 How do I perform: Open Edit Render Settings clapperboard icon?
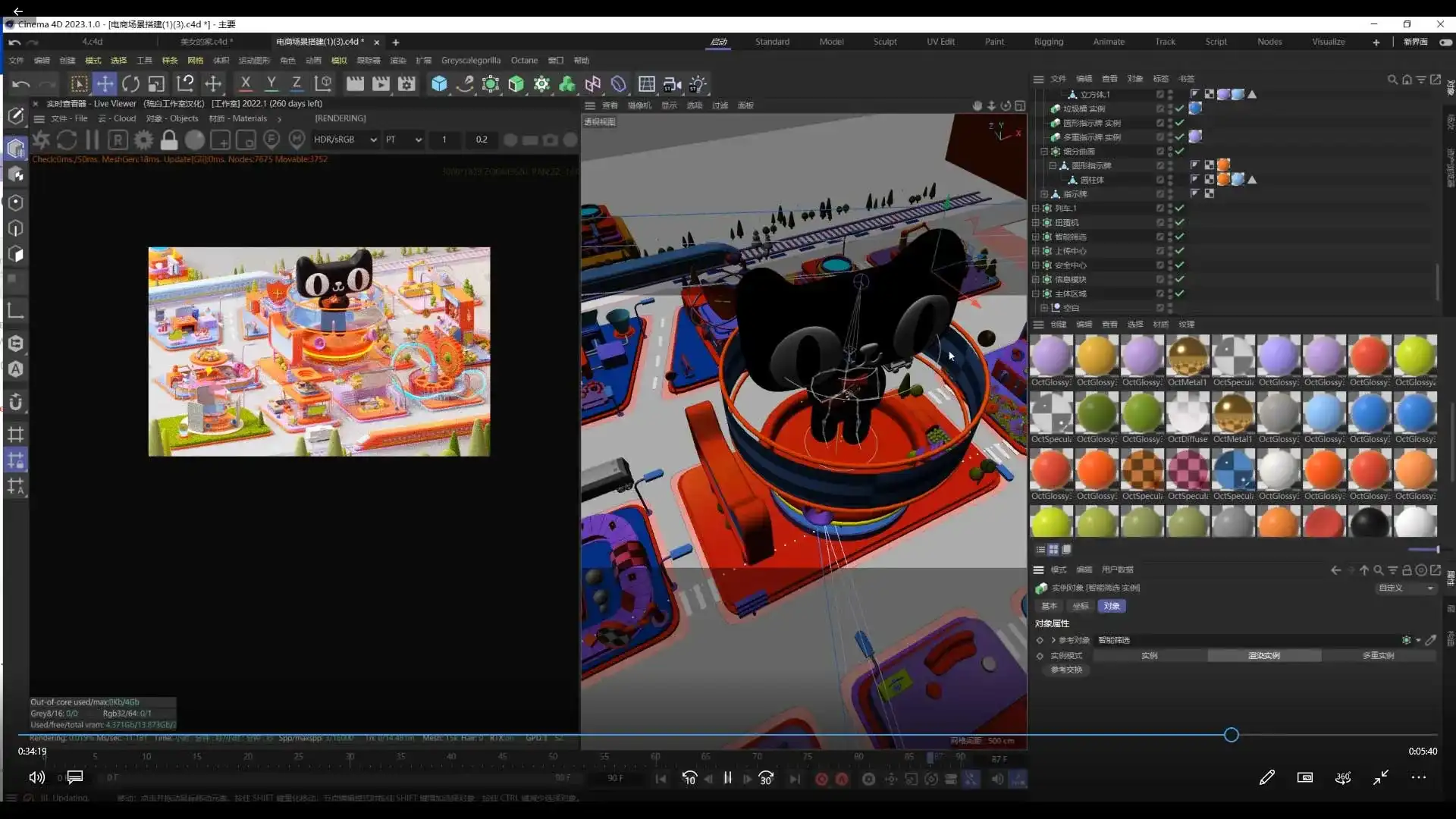point(406,83)
